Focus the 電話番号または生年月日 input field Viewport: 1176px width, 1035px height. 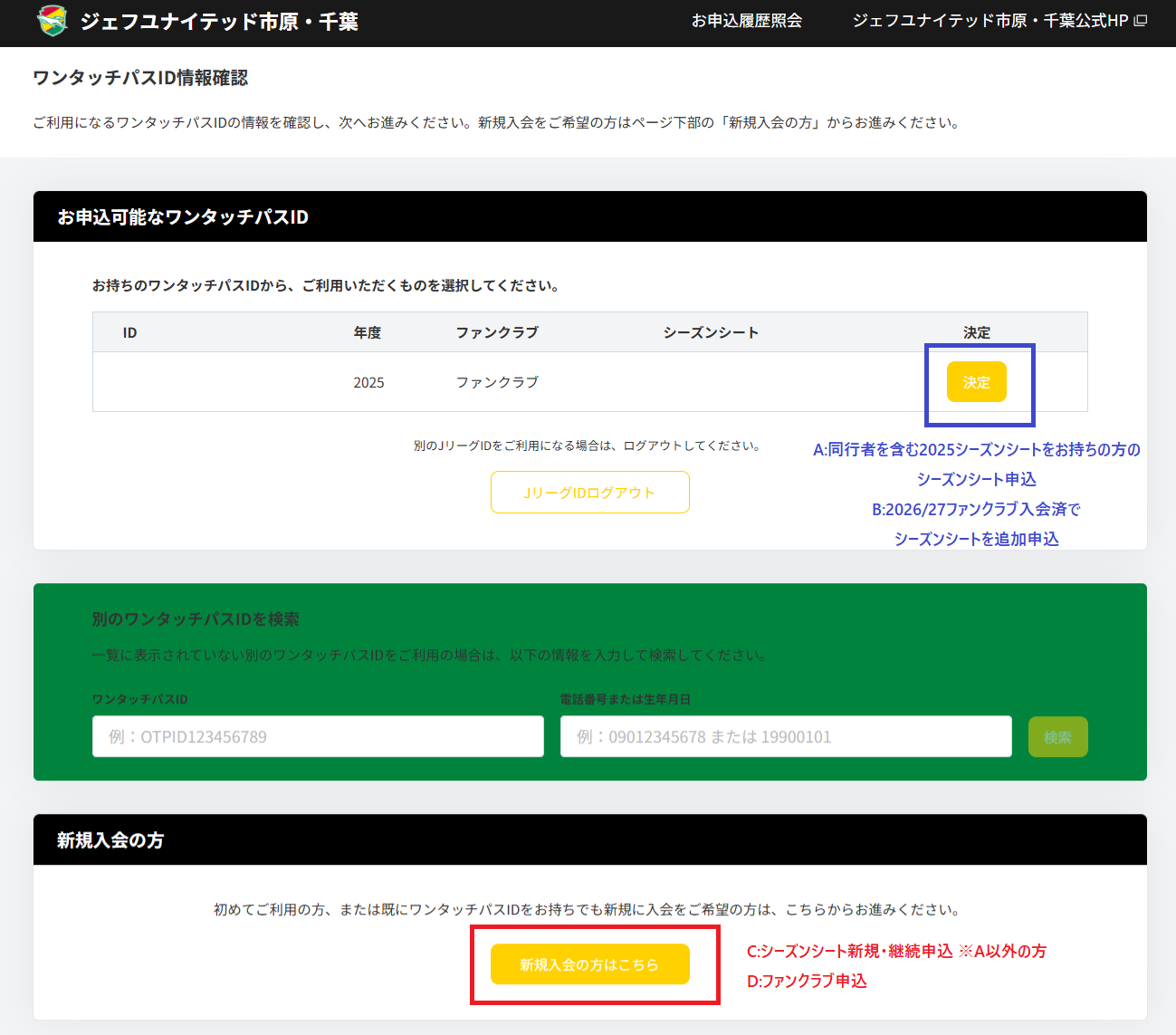pos(786,737)
